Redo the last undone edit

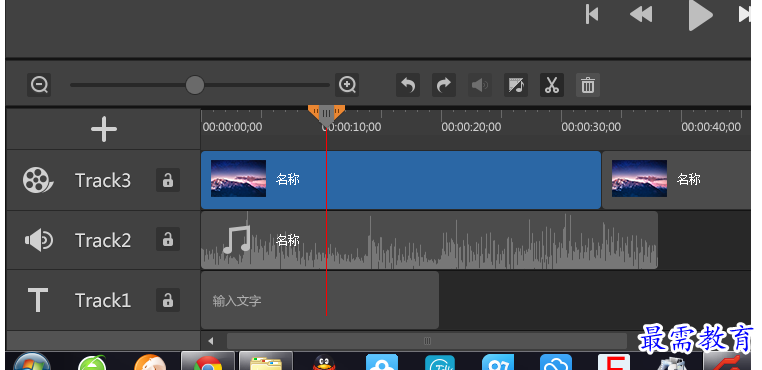(444, 85)
